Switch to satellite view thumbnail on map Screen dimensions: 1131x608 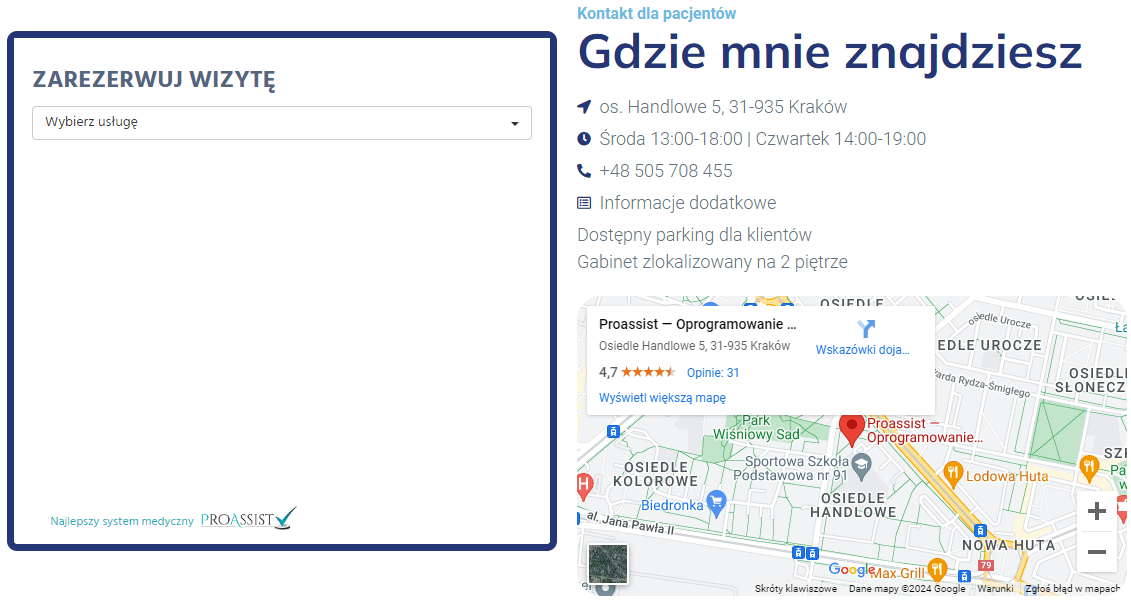(607, 563)
